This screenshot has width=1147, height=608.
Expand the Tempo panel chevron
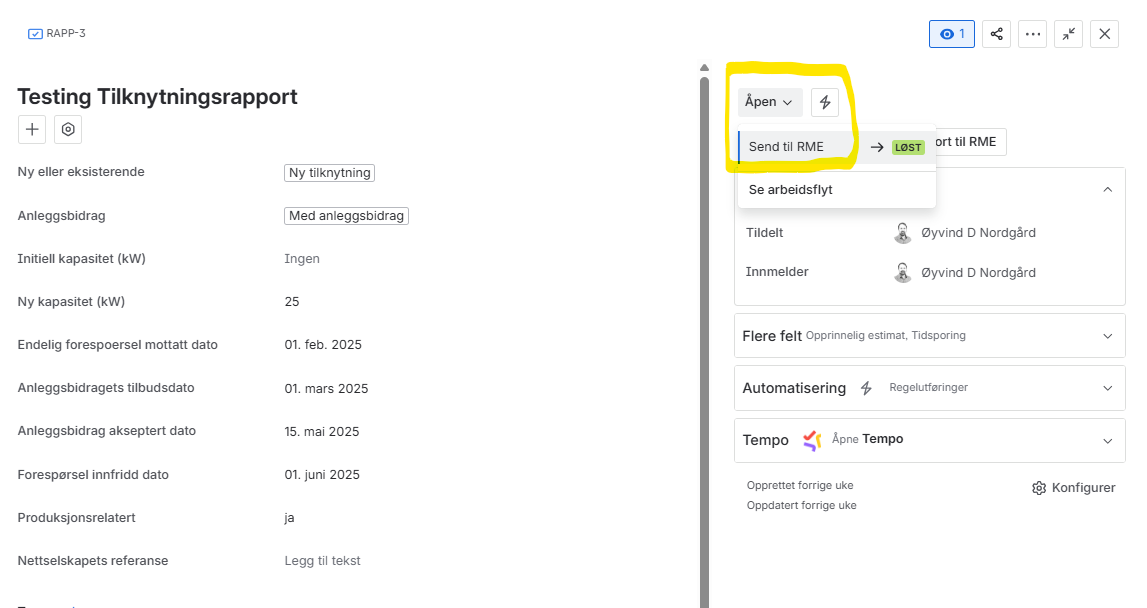point(1107,441)
